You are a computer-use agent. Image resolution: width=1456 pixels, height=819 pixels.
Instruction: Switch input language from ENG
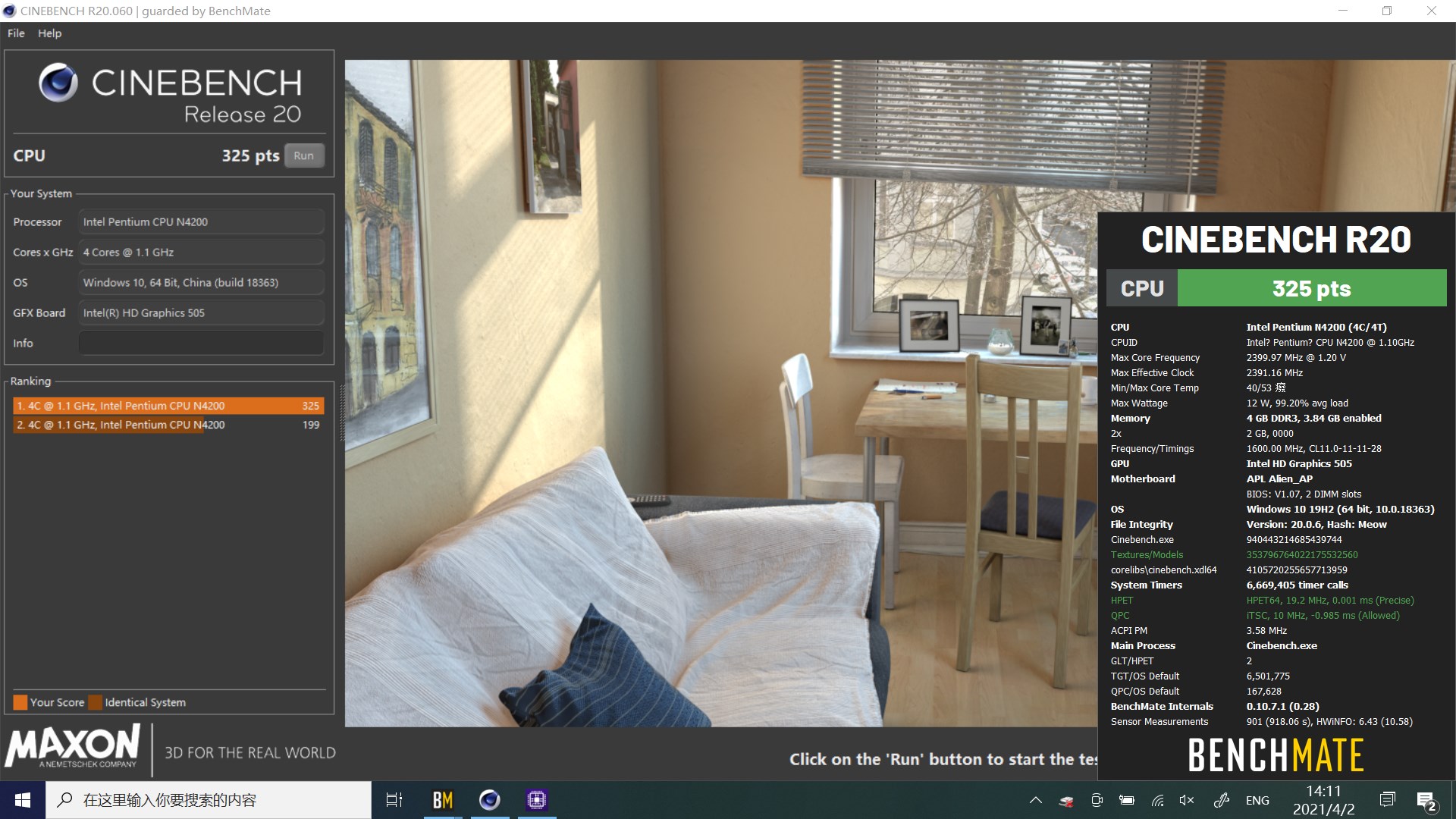click(x=1257, y=800)
